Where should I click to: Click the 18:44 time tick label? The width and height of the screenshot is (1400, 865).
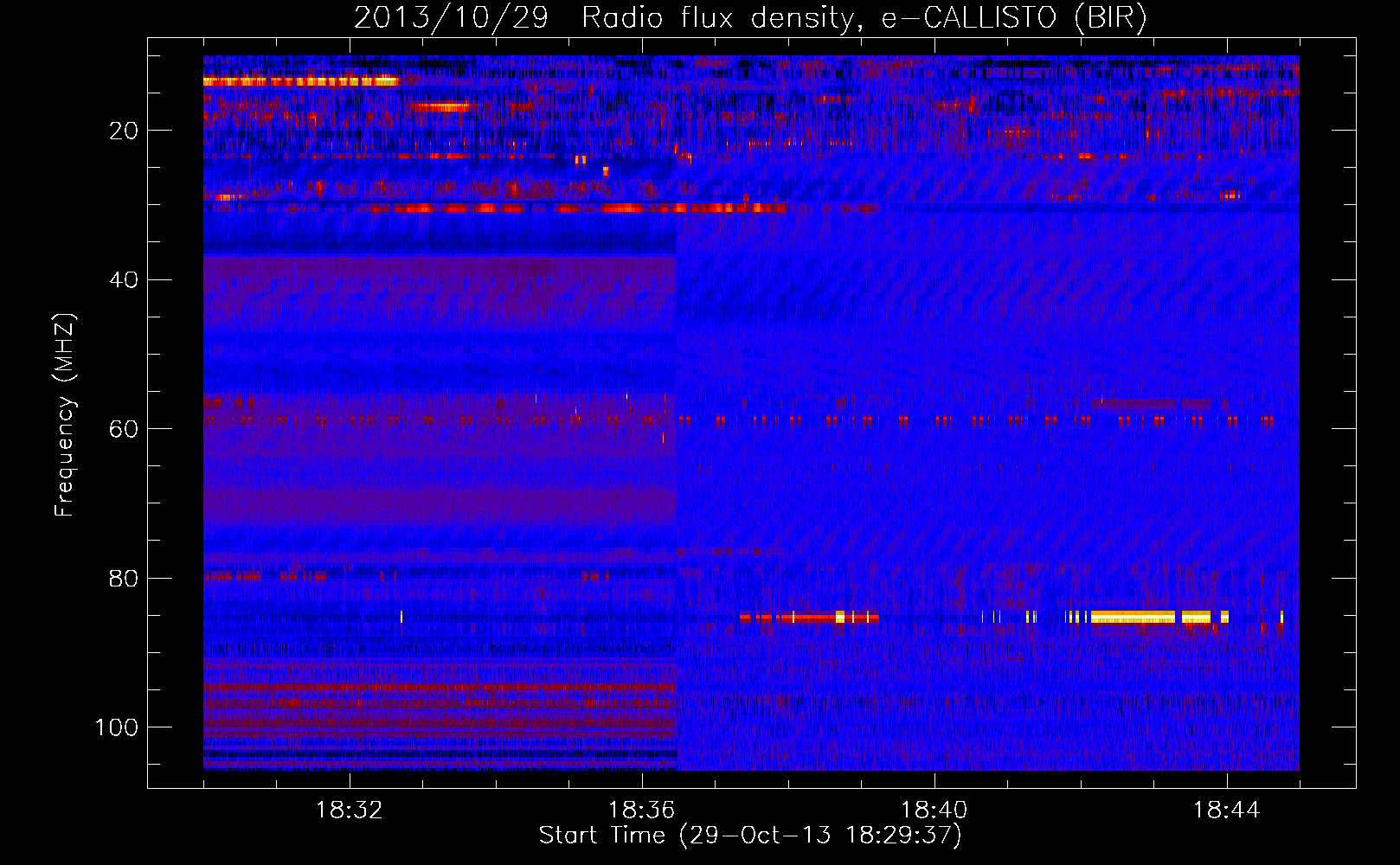coord(1227,811)
